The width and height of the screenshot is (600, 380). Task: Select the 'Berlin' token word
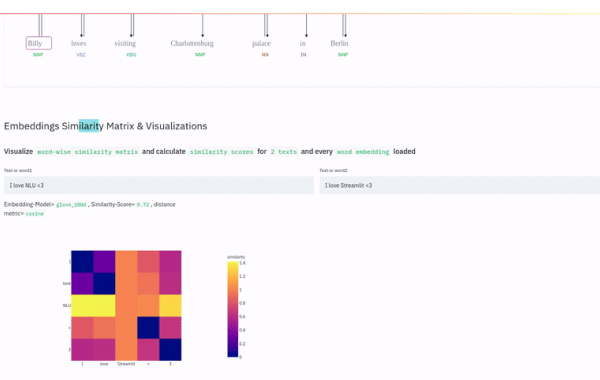[x=339, y=44]
